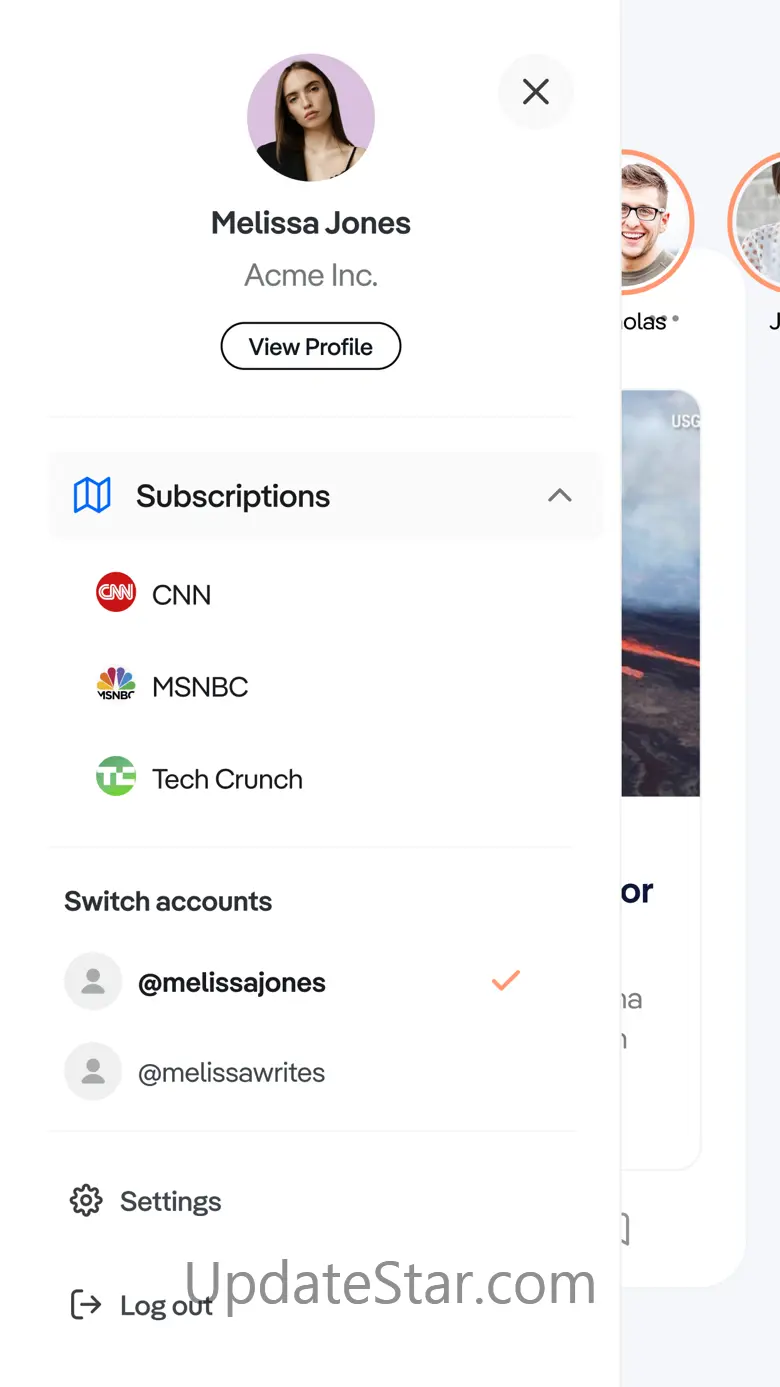Select the @melissajones account
780x1387 pixels.
click(x=232, y=983)
